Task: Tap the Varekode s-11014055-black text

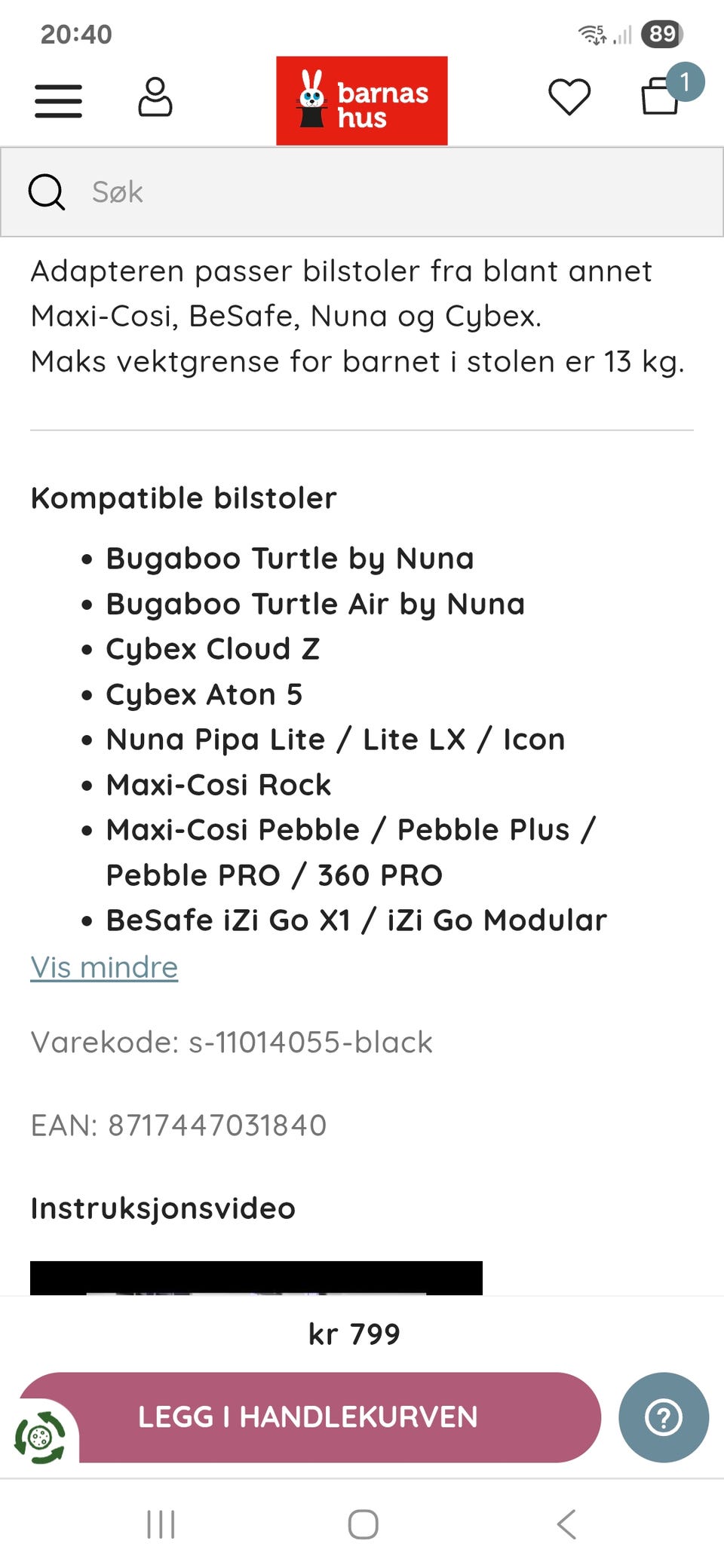Action: click(x=232, y=1043)
